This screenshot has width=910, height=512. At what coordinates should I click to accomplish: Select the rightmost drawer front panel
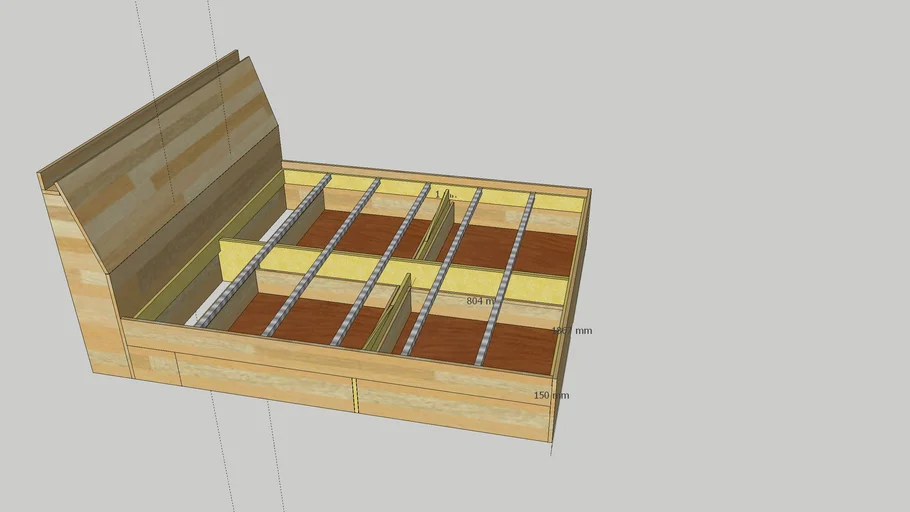coord(450,410)
